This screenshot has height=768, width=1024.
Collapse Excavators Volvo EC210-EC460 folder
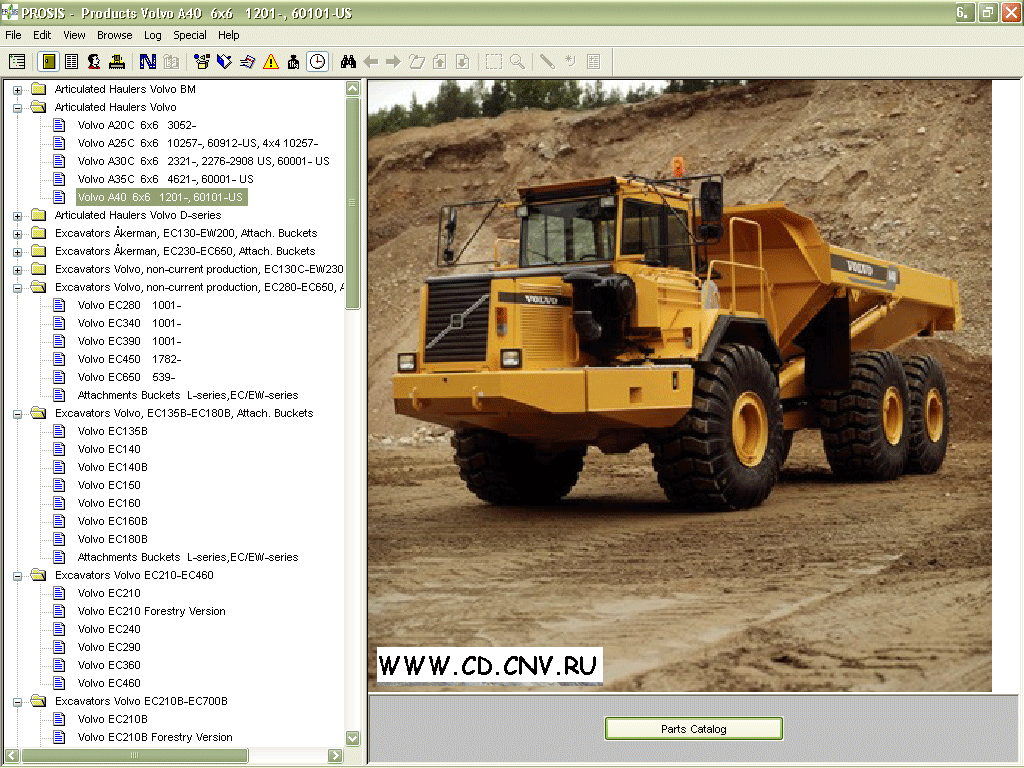coord(18,575)
